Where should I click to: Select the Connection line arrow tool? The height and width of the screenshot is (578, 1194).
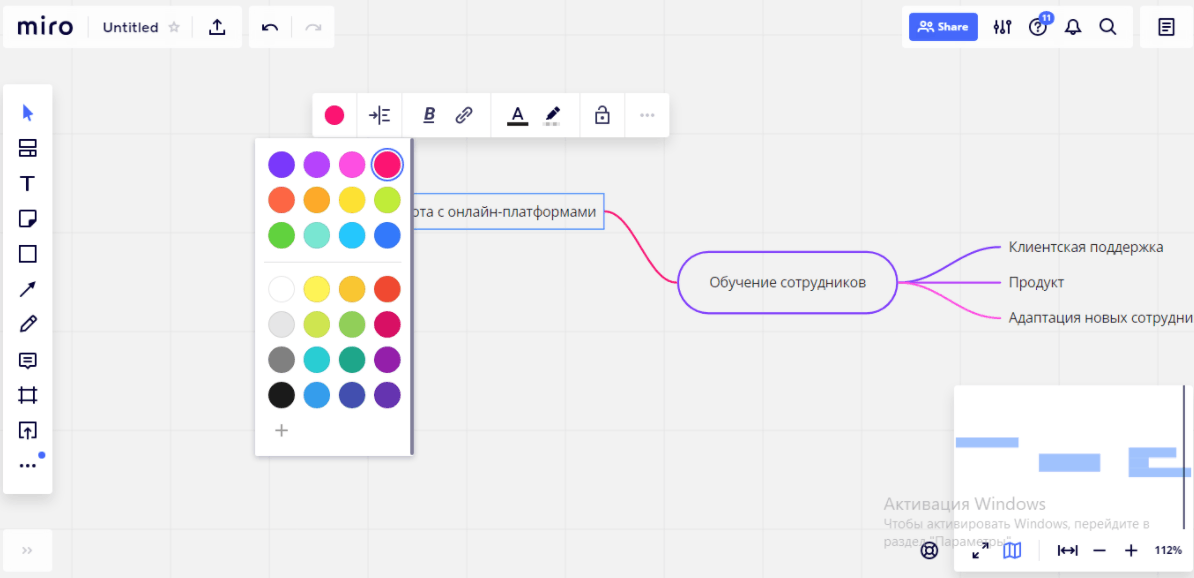[x=28, y=289]
